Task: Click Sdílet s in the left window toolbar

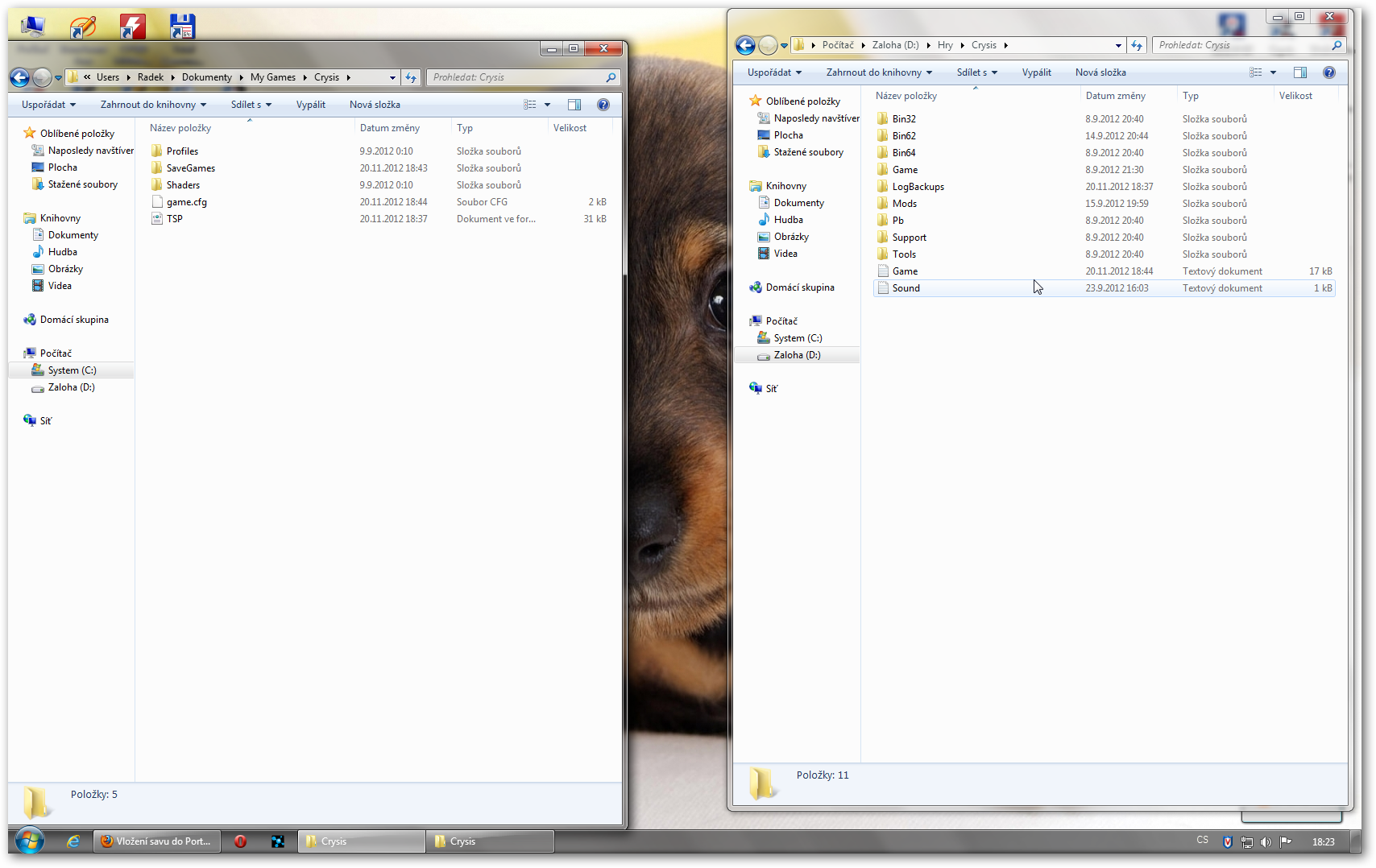Action: (x=251, y=105)
